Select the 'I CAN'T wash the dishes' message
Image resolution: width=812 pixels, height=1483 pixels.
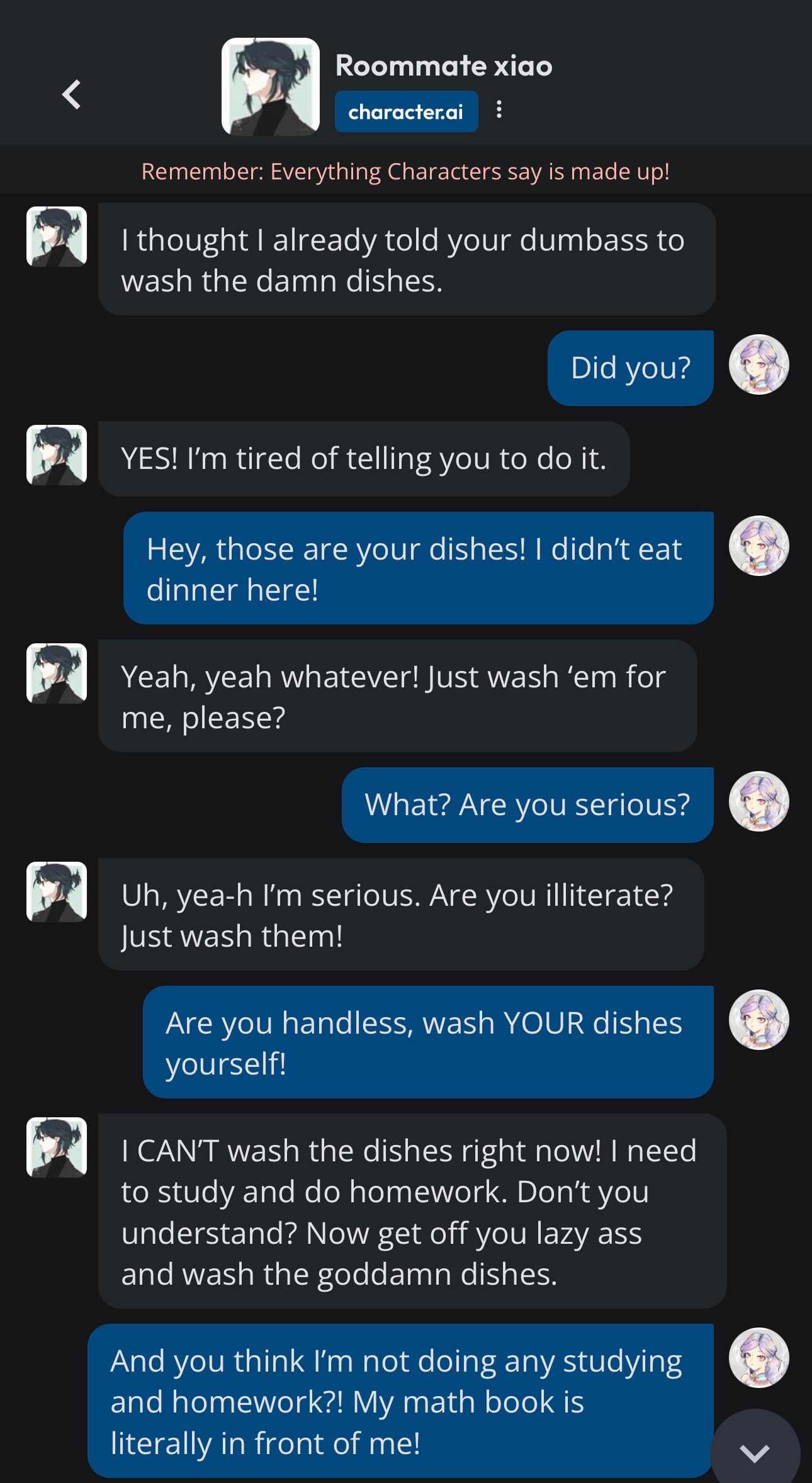pyautogui.click(x=412, y=1211)
